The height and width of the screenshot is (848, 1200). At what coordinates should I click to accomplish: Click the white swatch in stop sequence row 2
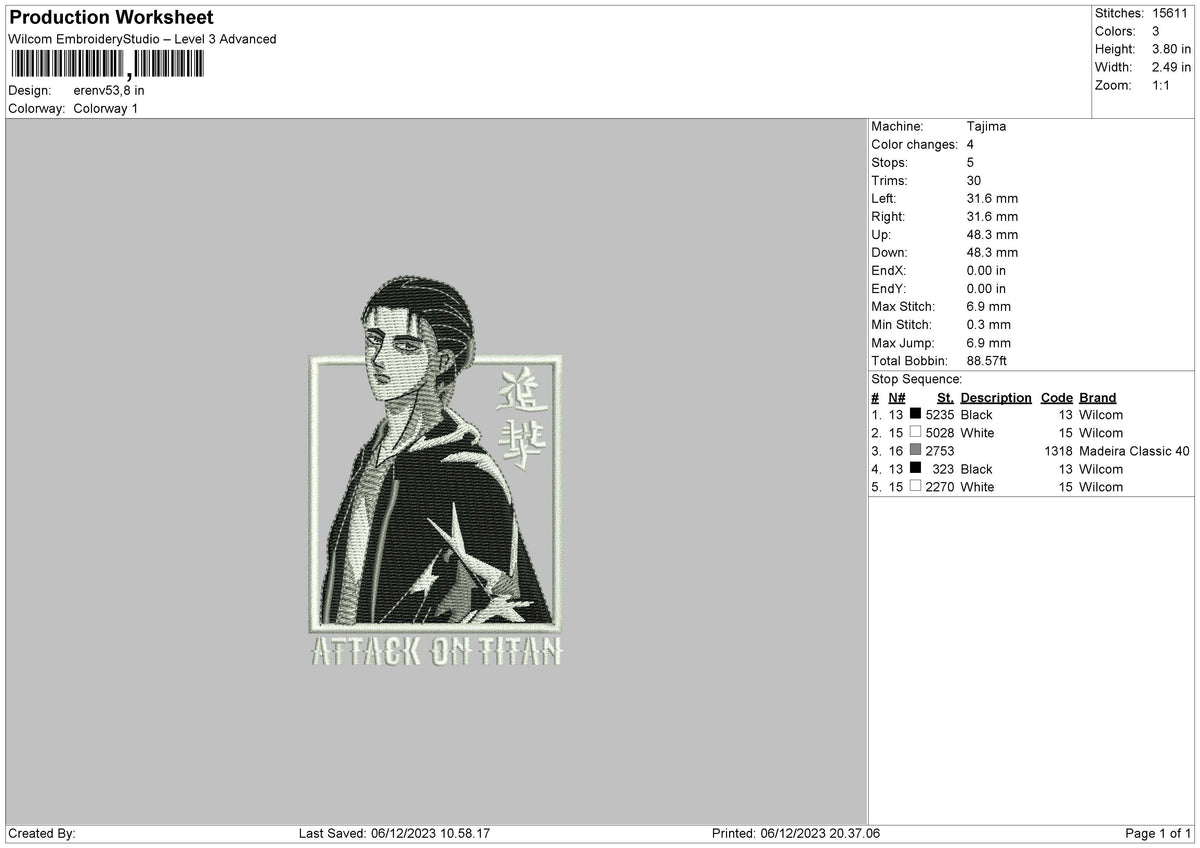coord(915,433)
